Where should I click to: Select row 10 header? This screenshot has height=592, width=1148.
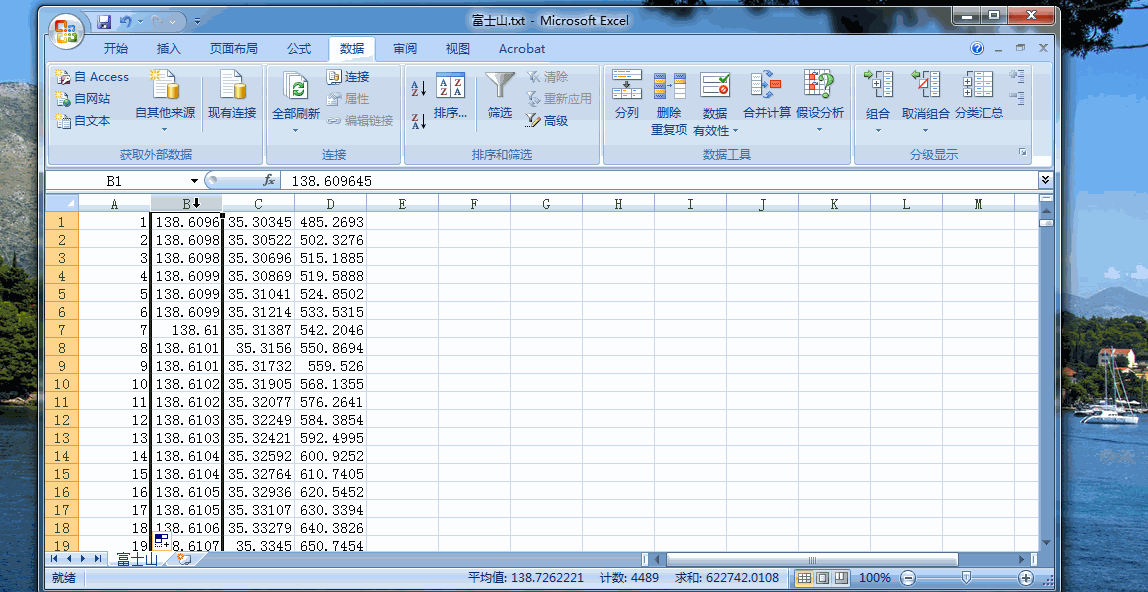coord(62,384)
